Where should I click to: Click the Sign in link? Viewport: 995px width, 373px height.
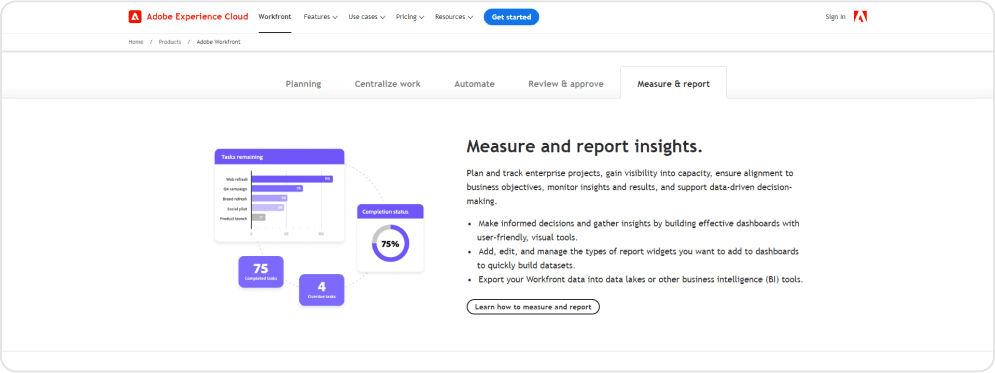[835, 17]
